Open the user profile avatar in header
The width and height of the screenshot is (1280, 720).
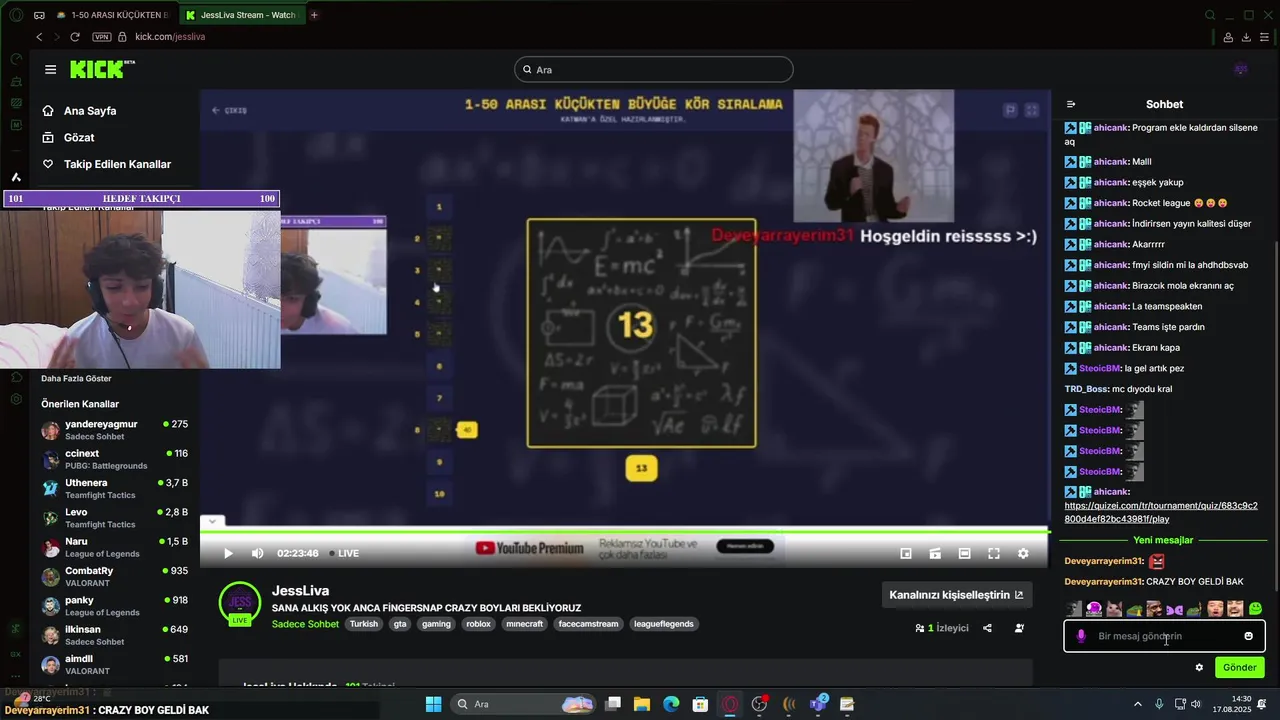[1241, 69]
